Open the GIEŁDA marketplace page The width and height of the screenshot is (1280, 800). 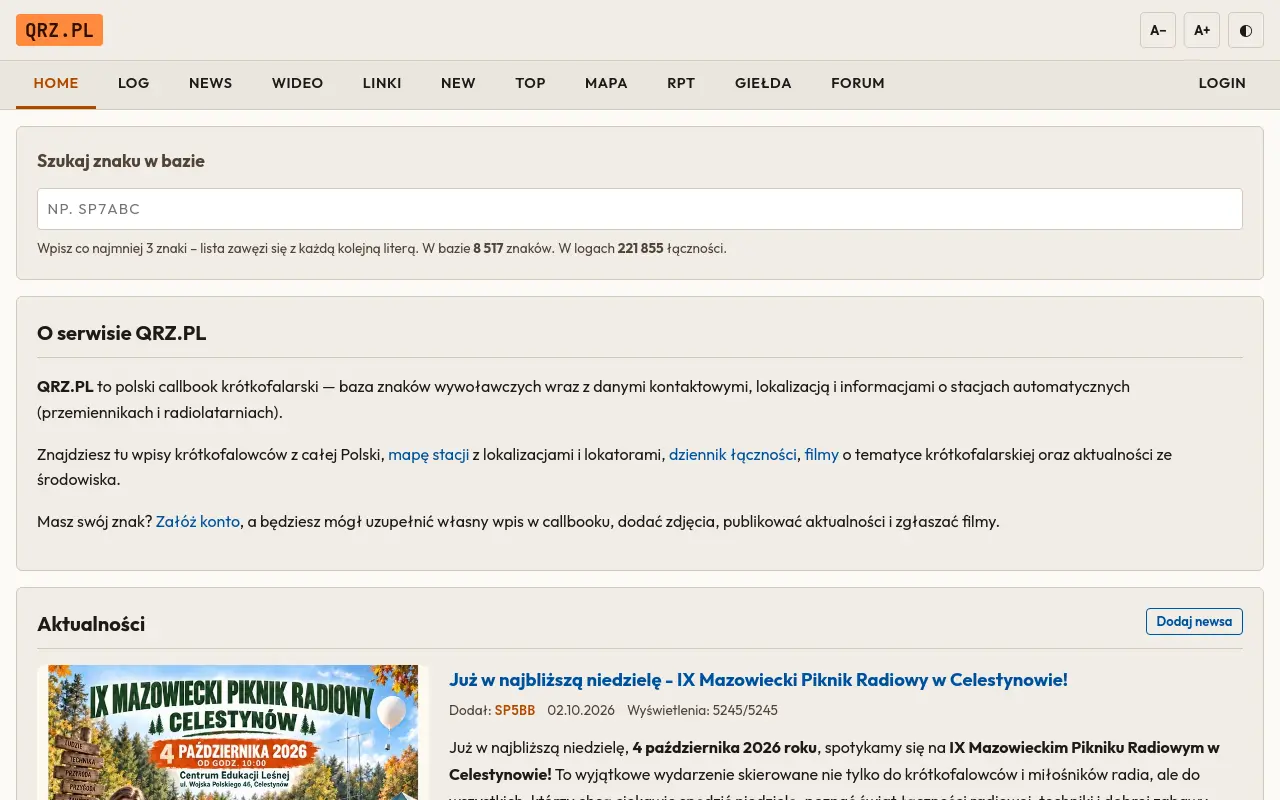pos(763,83)
